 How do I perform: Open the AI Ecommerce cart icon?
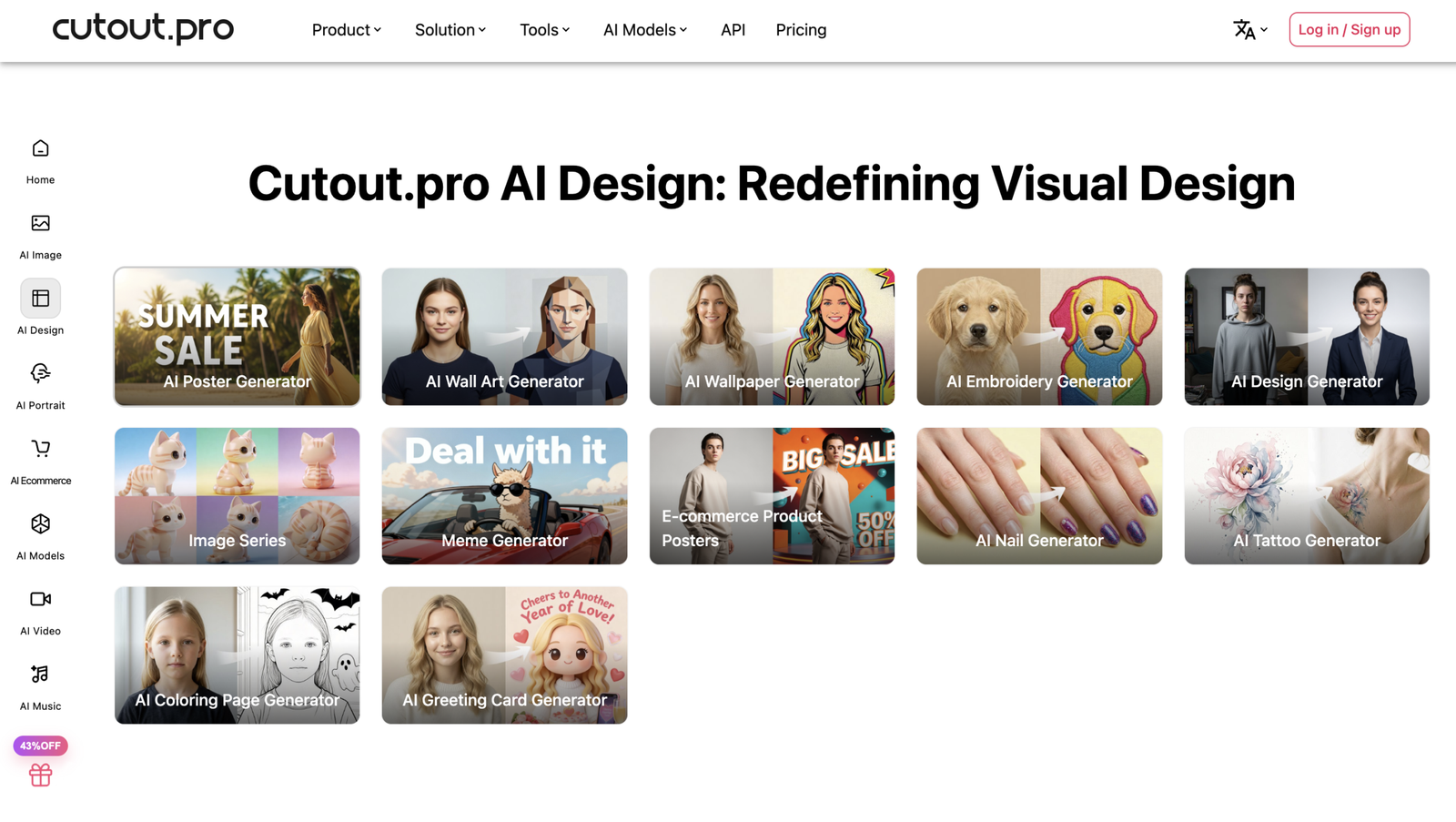pos(40,449)
